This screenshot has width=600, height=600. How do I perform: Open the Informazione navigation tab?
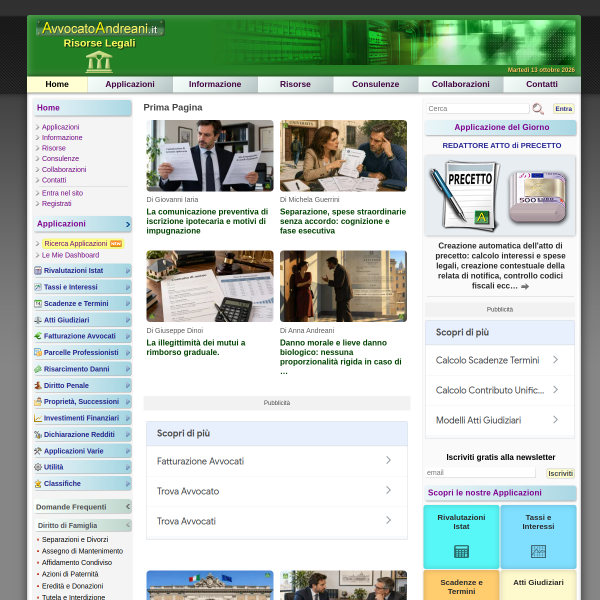pyautogui.click(x=215, y=84)
